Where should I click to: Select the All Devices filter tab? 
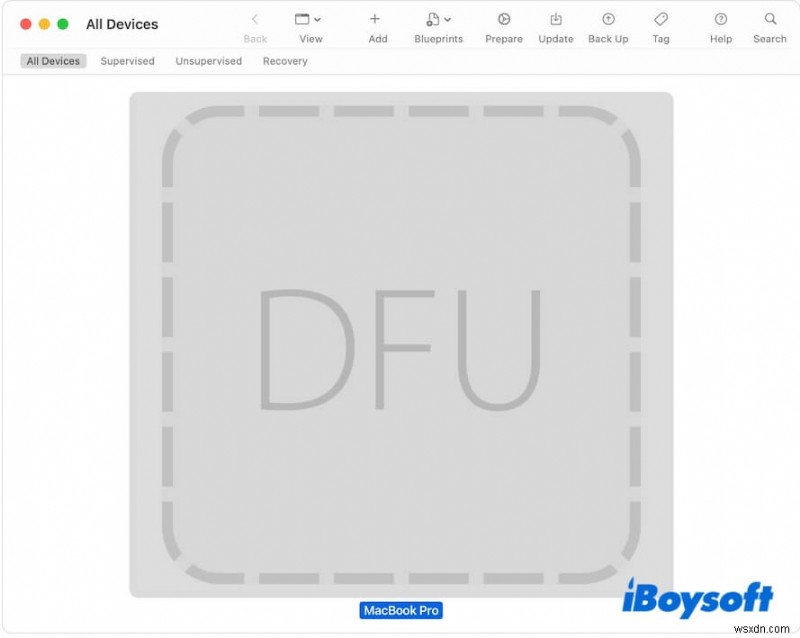pos(53,61)
